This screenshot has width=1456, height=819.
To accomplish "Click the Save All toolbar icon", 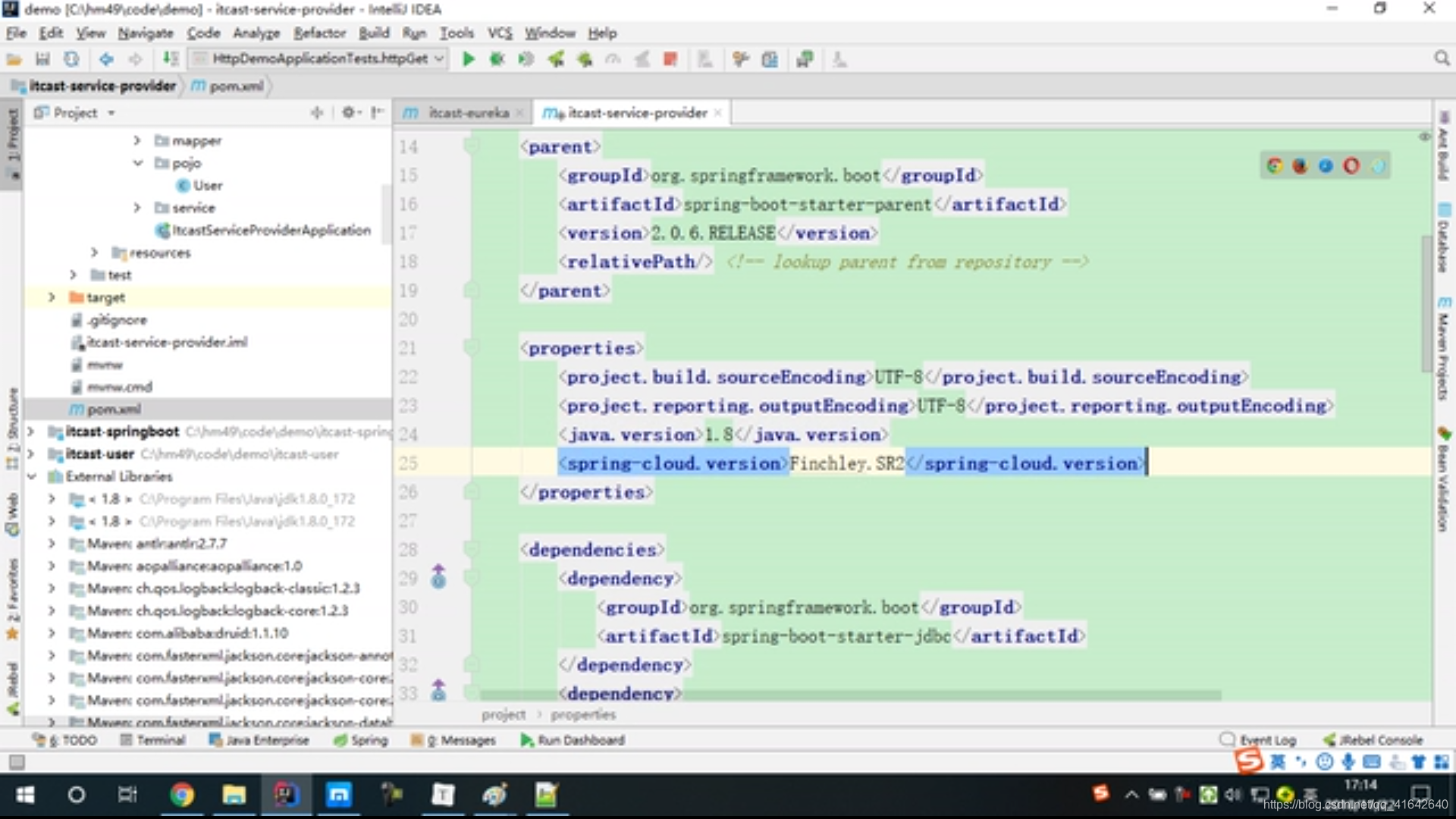I will click(42, 59).
